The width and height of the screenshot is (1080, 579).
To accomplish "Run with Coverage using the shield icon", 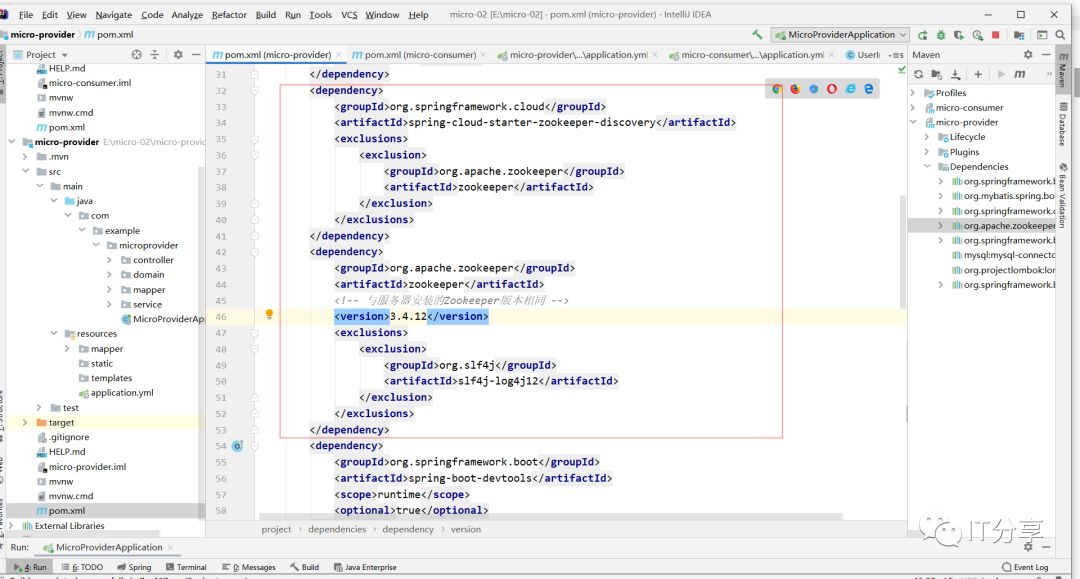I will click(x=959, y=34).
